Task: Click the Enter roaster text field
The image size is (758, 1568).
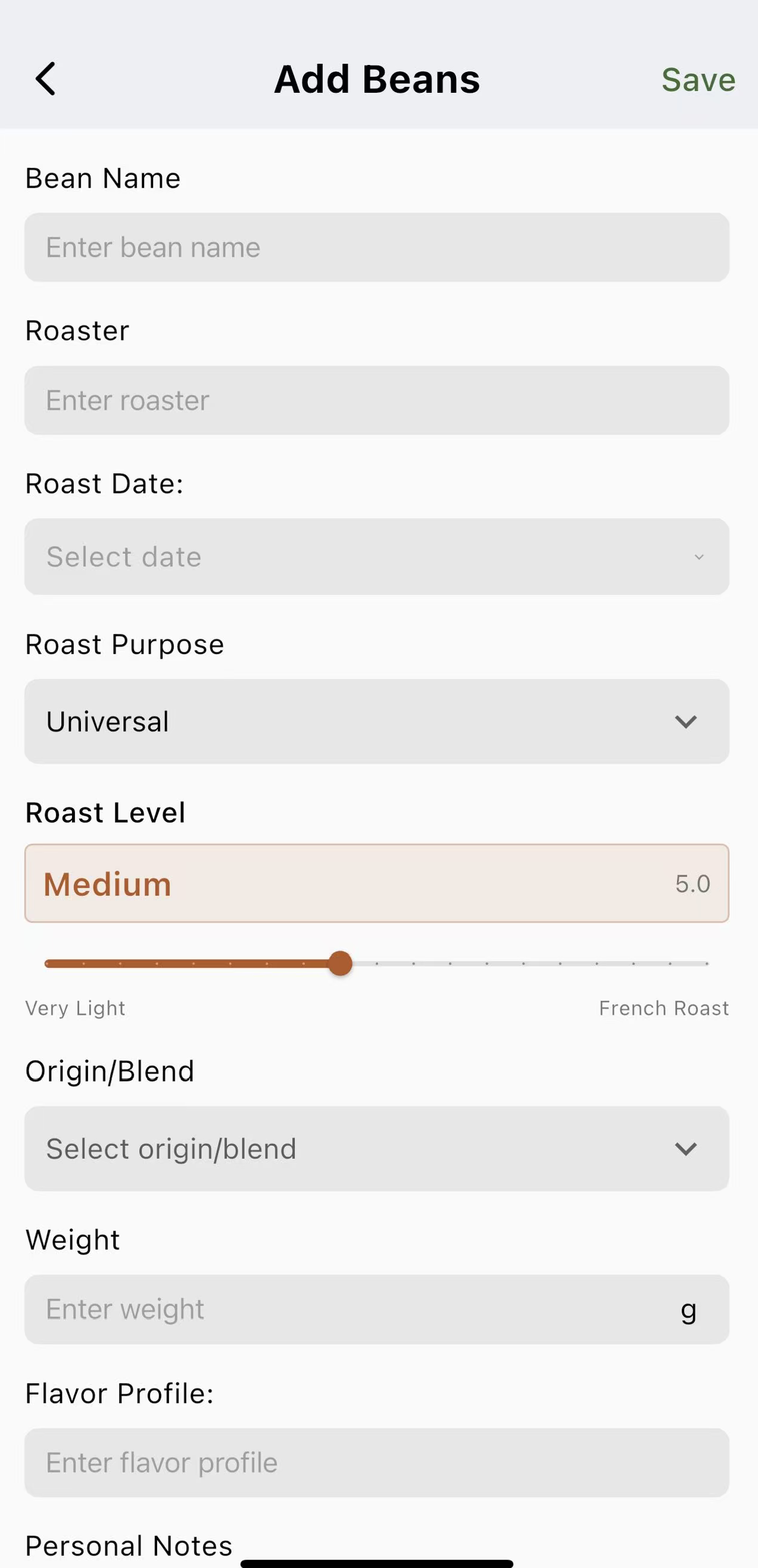Action: point(376,400)
